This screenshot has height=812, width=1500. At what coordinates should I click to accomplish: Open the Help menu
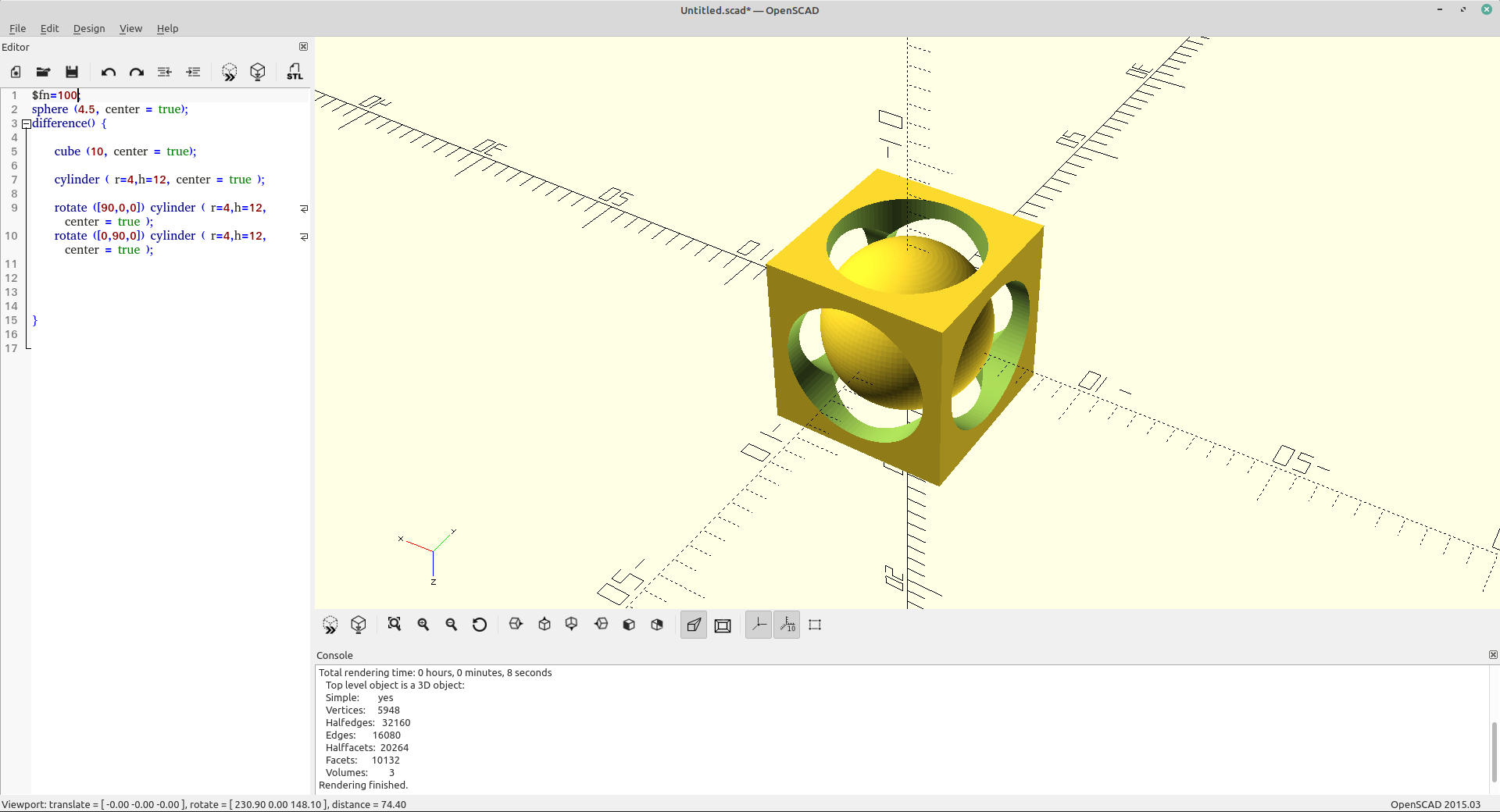click(167, 28)
